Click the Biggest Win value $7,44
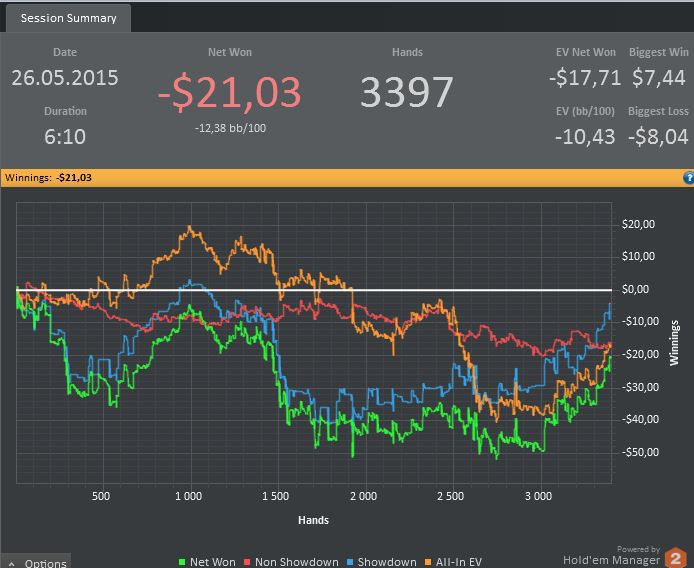 click(659, 77)
